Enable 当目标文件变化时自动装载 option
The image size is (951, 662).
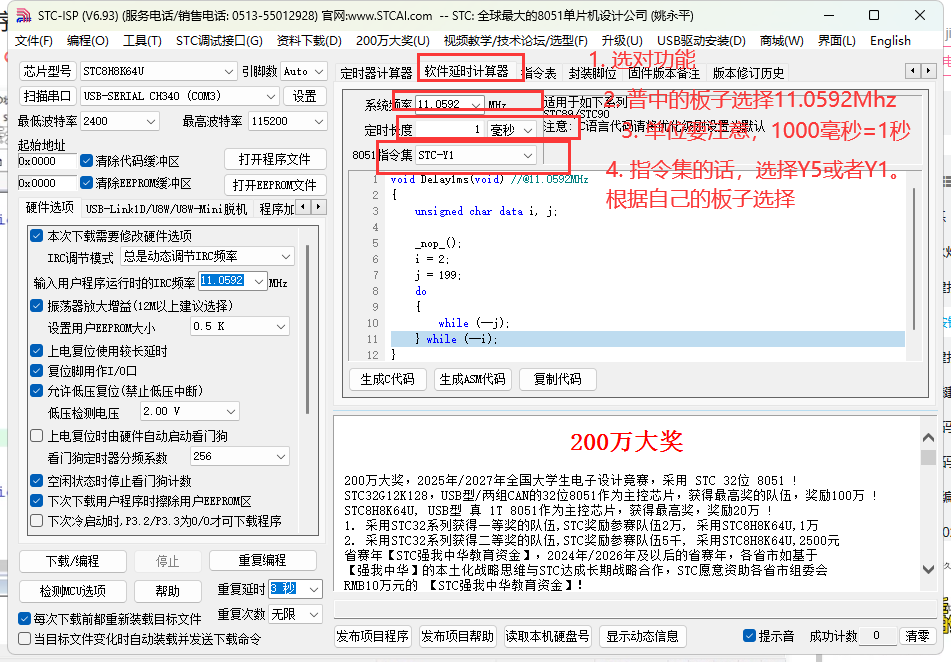24,639
